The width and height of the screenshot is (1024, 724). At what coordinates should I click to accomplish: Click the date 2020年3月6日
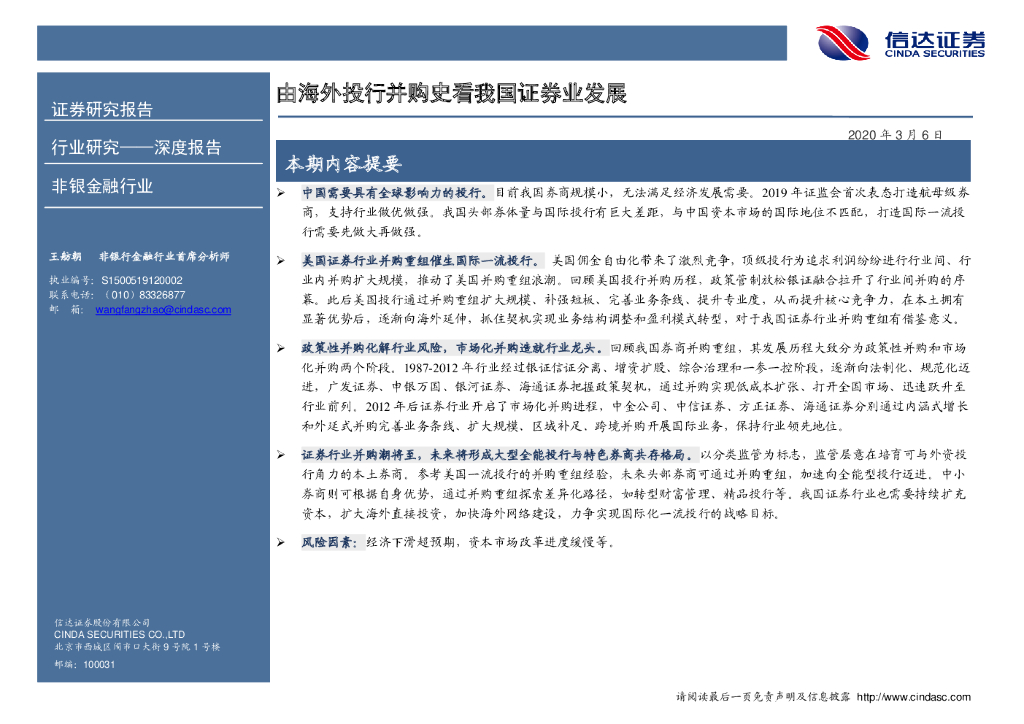pos(895,134)
